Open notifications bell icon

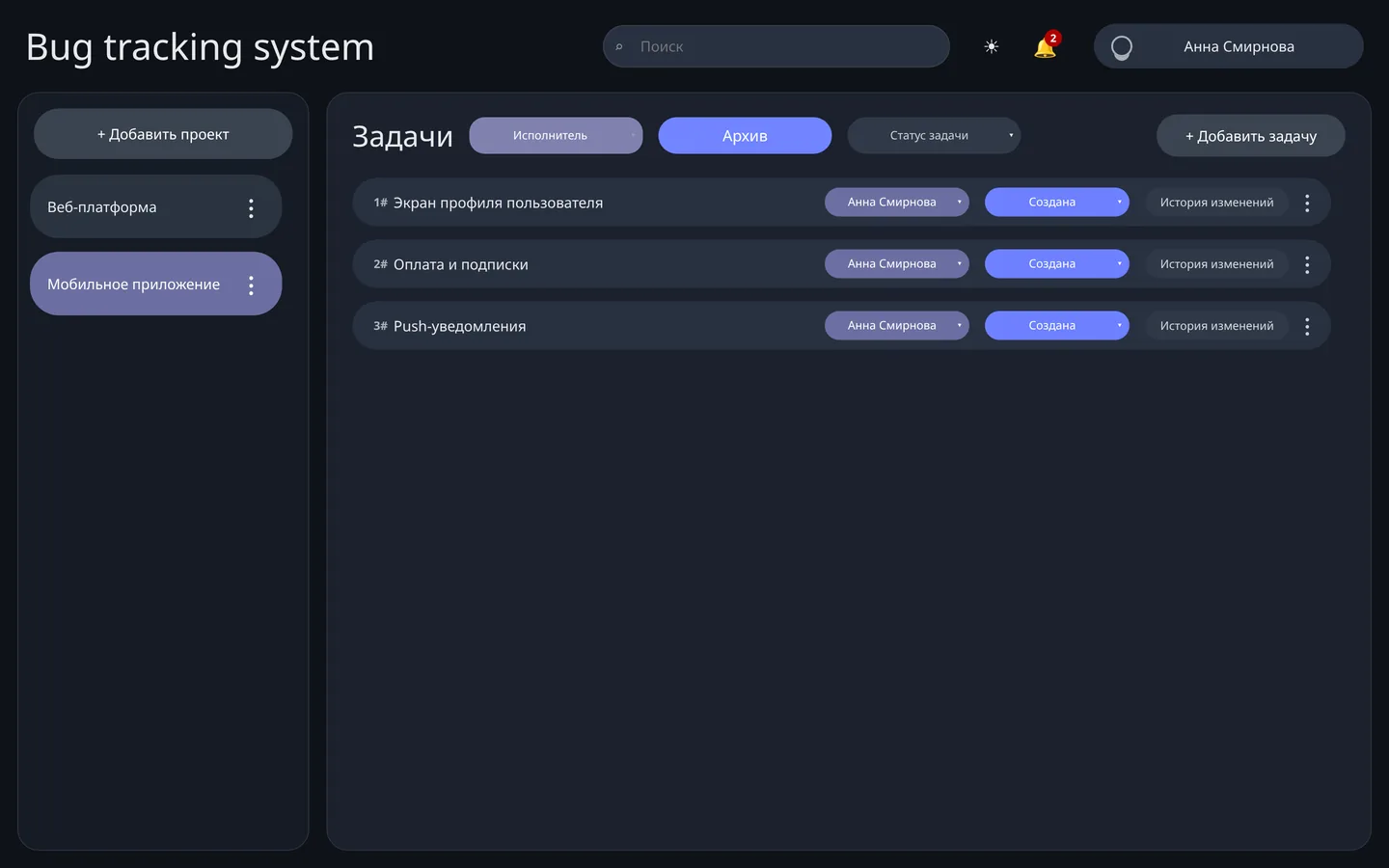[1045, 46]
